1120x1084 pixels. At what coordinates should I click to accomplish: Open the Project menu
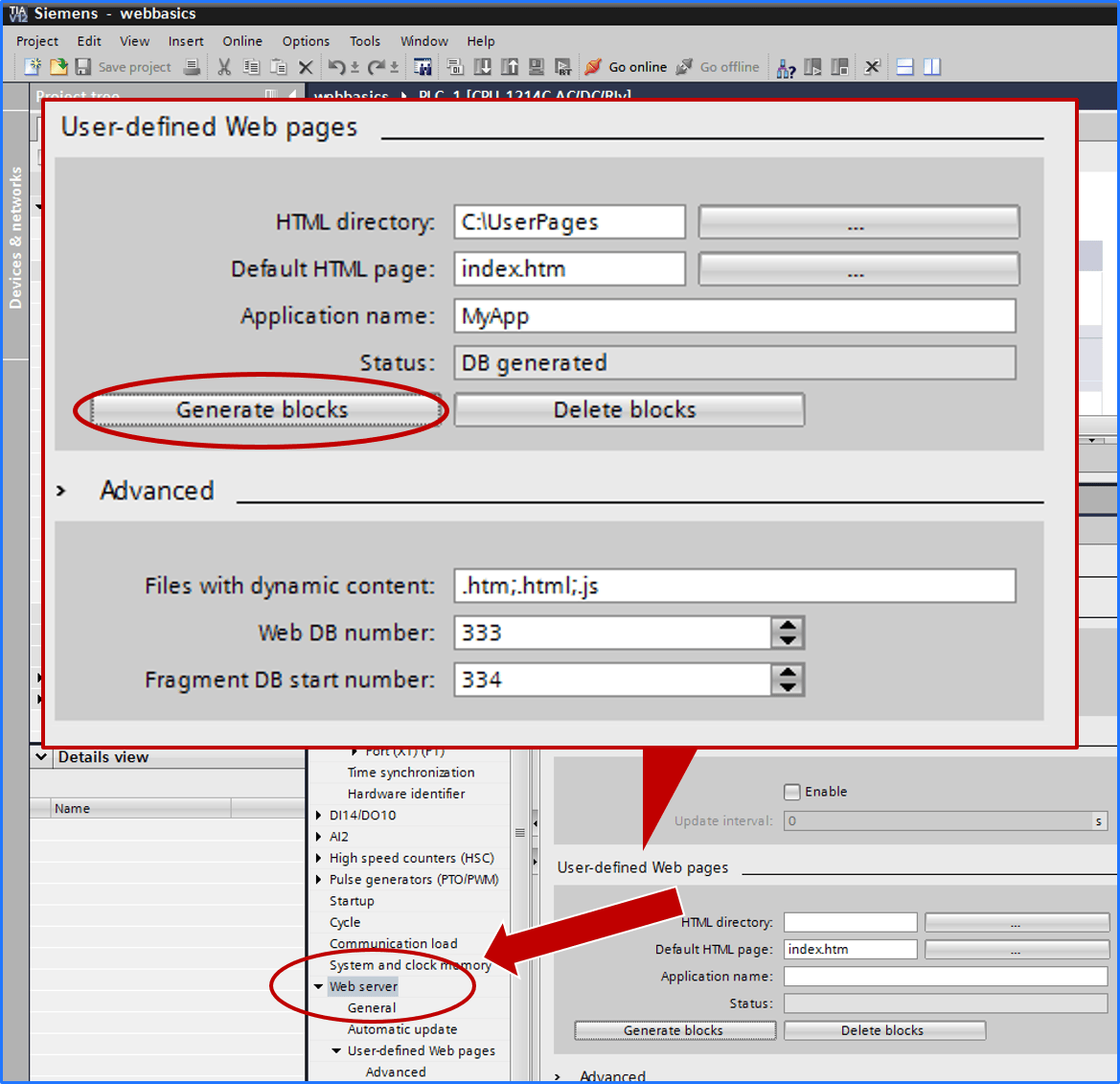point(37,40)
